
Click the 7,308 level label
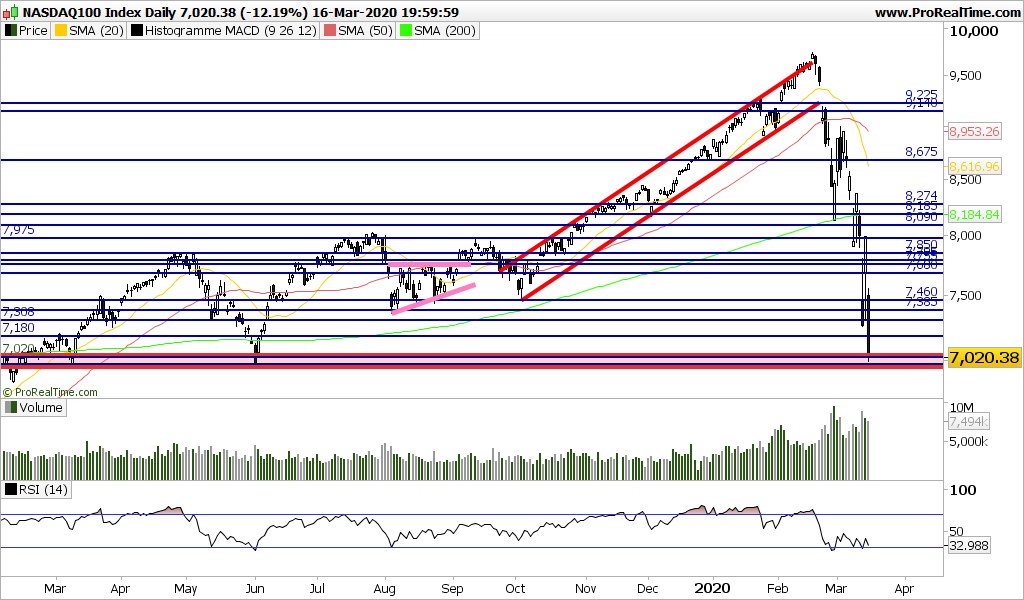(19, 312)
